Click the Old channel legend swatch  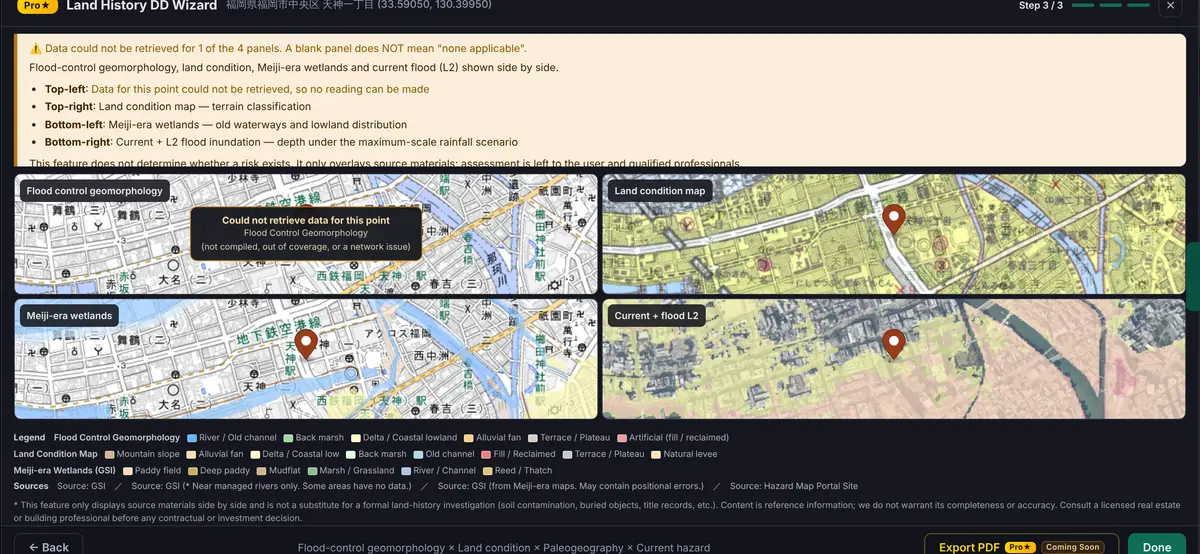tap(418, 454)
